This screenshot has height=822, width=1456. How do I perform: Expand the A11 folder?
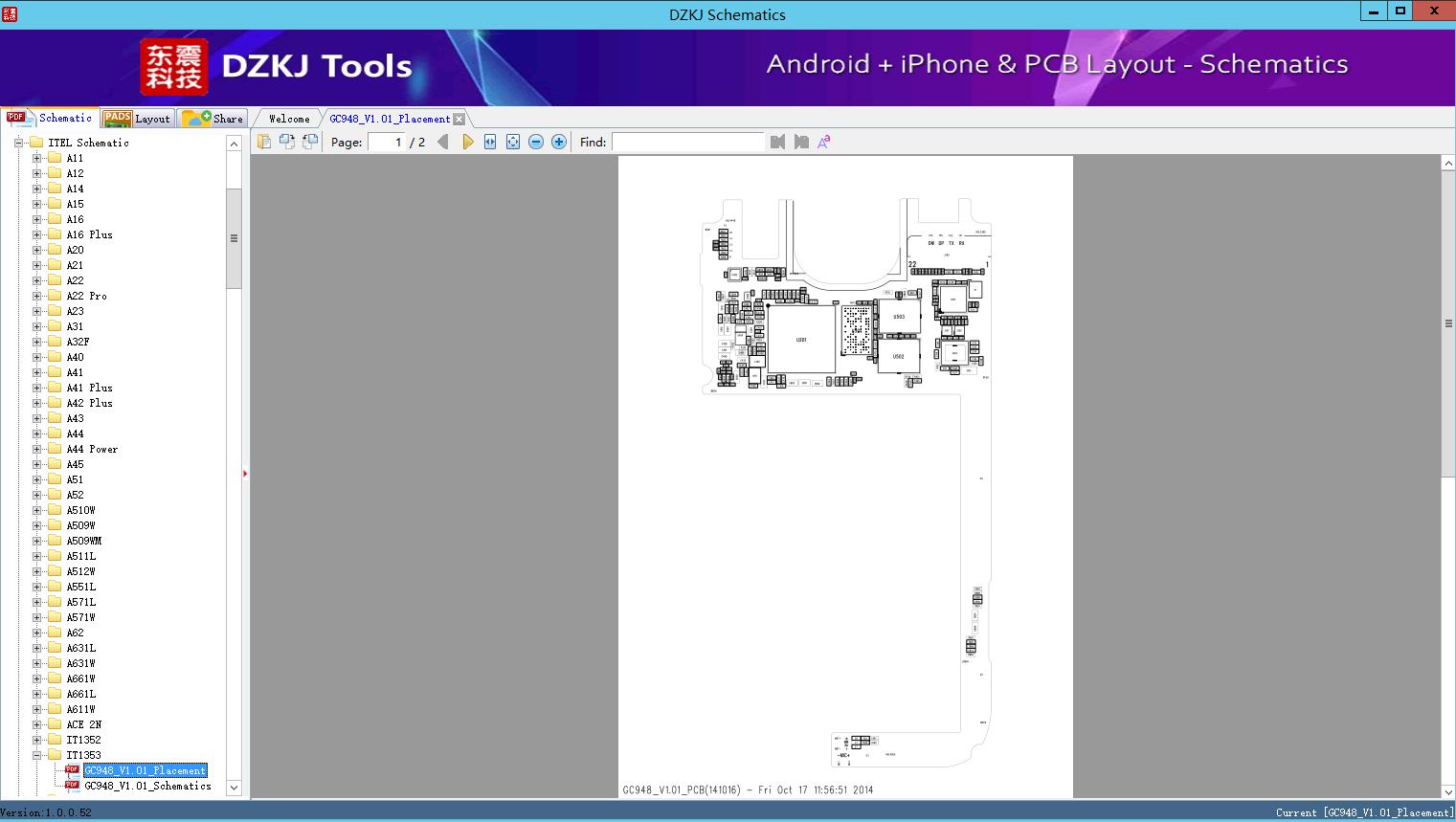point(37,158)
